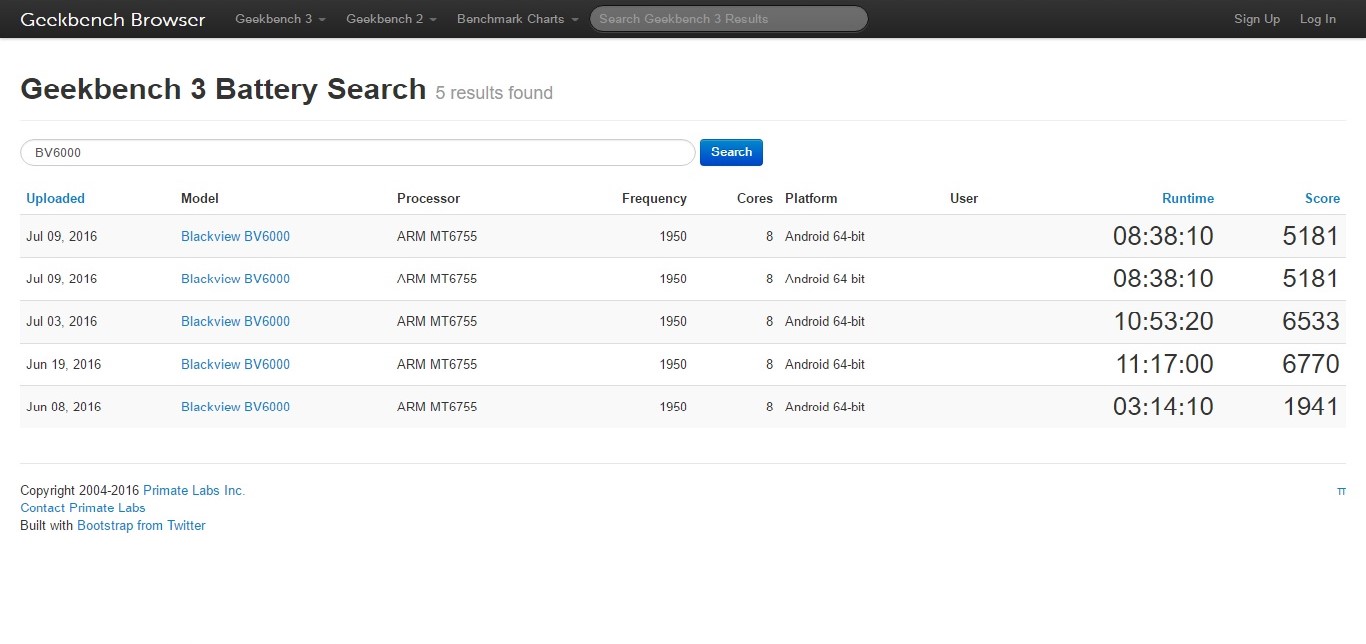Viewport: 1366px width, 644px height.
Task: Click the Cores column header
Action: click(x=755, y=198)
